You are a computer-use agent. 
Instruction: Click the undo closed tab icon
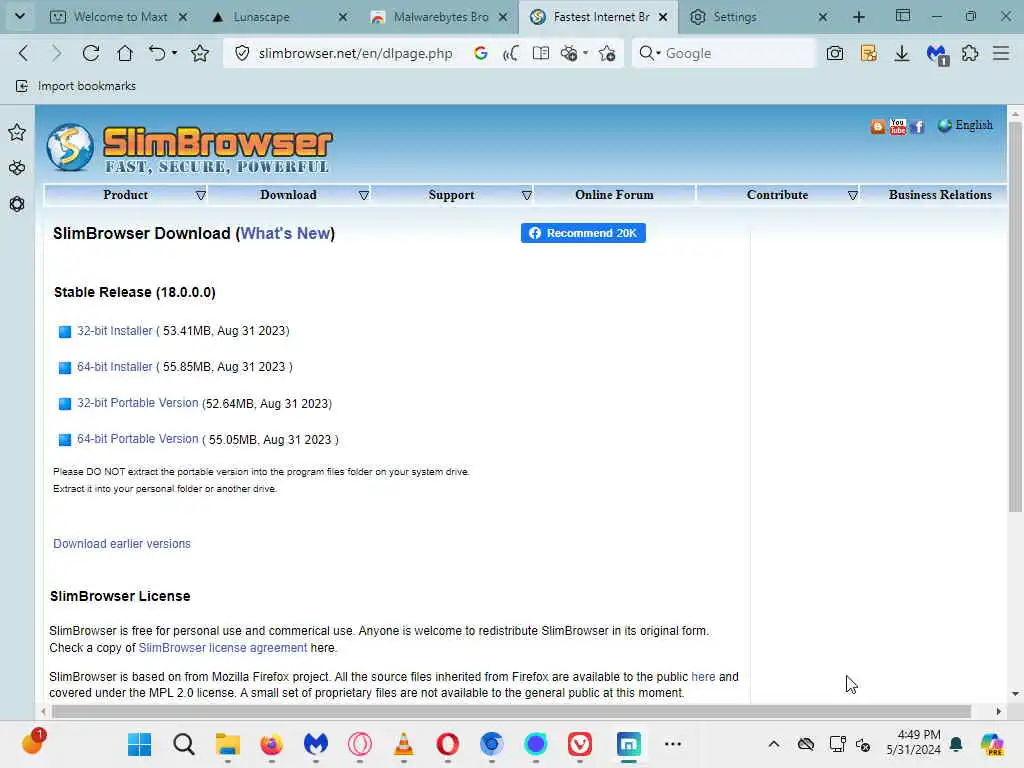tap(157, 54)
